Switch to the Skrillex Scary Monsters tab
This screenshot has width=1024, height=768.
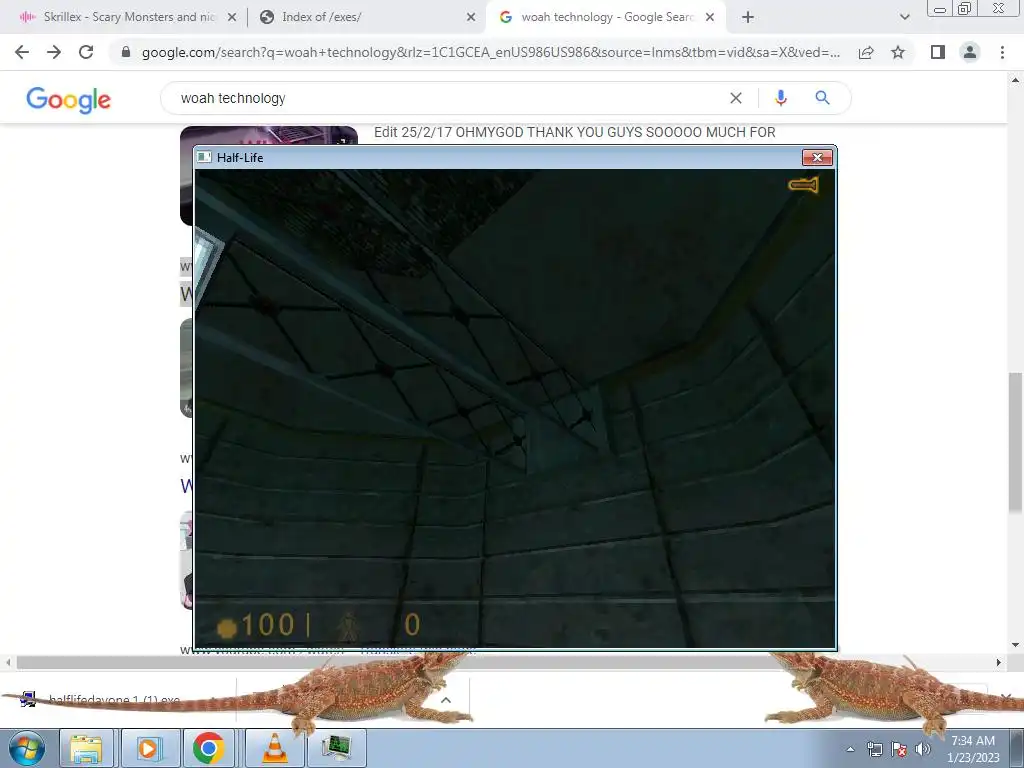[x=127, y=17]
